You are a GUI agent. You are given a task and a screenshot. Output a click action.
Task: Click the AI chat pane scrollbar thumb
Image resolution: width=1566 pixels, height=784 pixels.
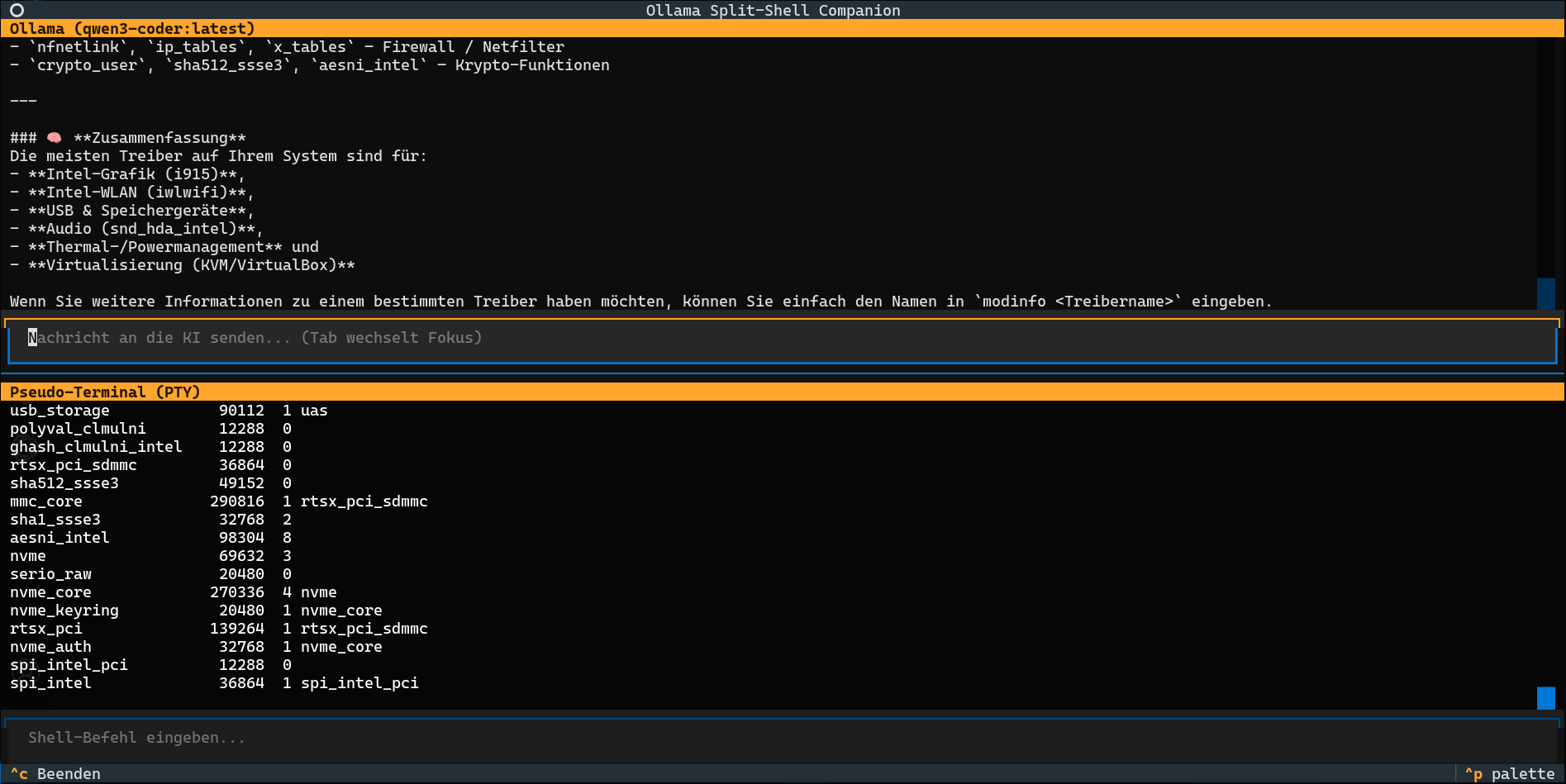click(1545, 293)
